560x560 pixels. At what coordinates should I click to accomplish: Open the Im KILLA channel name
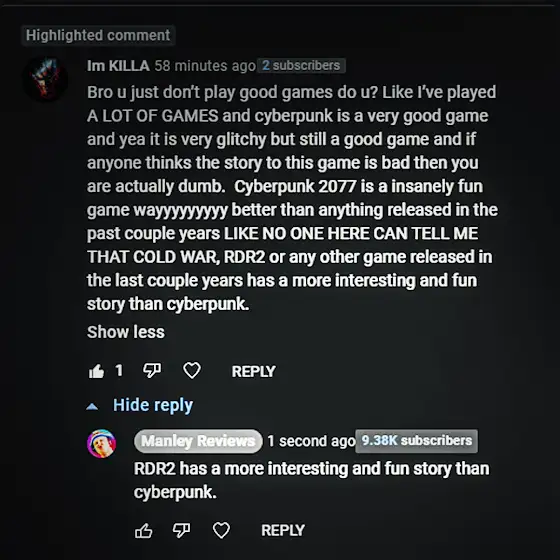[118, 66]
